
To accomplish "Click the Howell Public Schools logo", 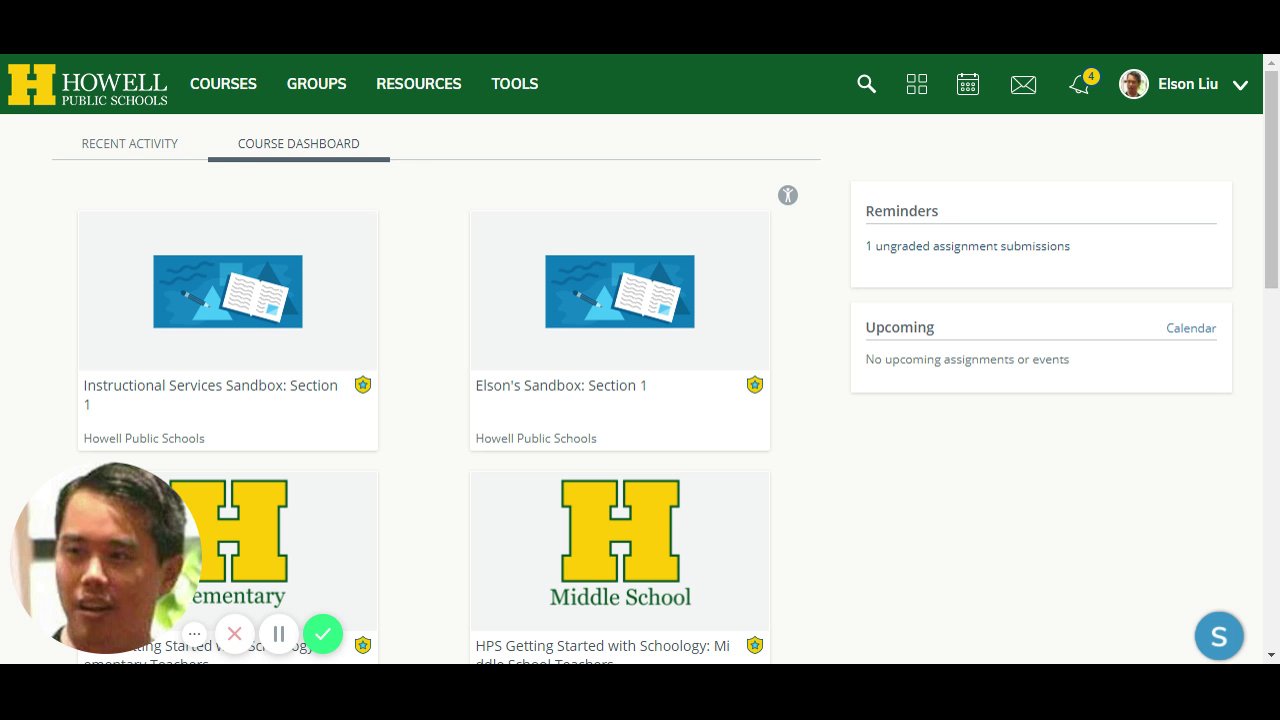I will pyautogui.click(x=88, y=85).
